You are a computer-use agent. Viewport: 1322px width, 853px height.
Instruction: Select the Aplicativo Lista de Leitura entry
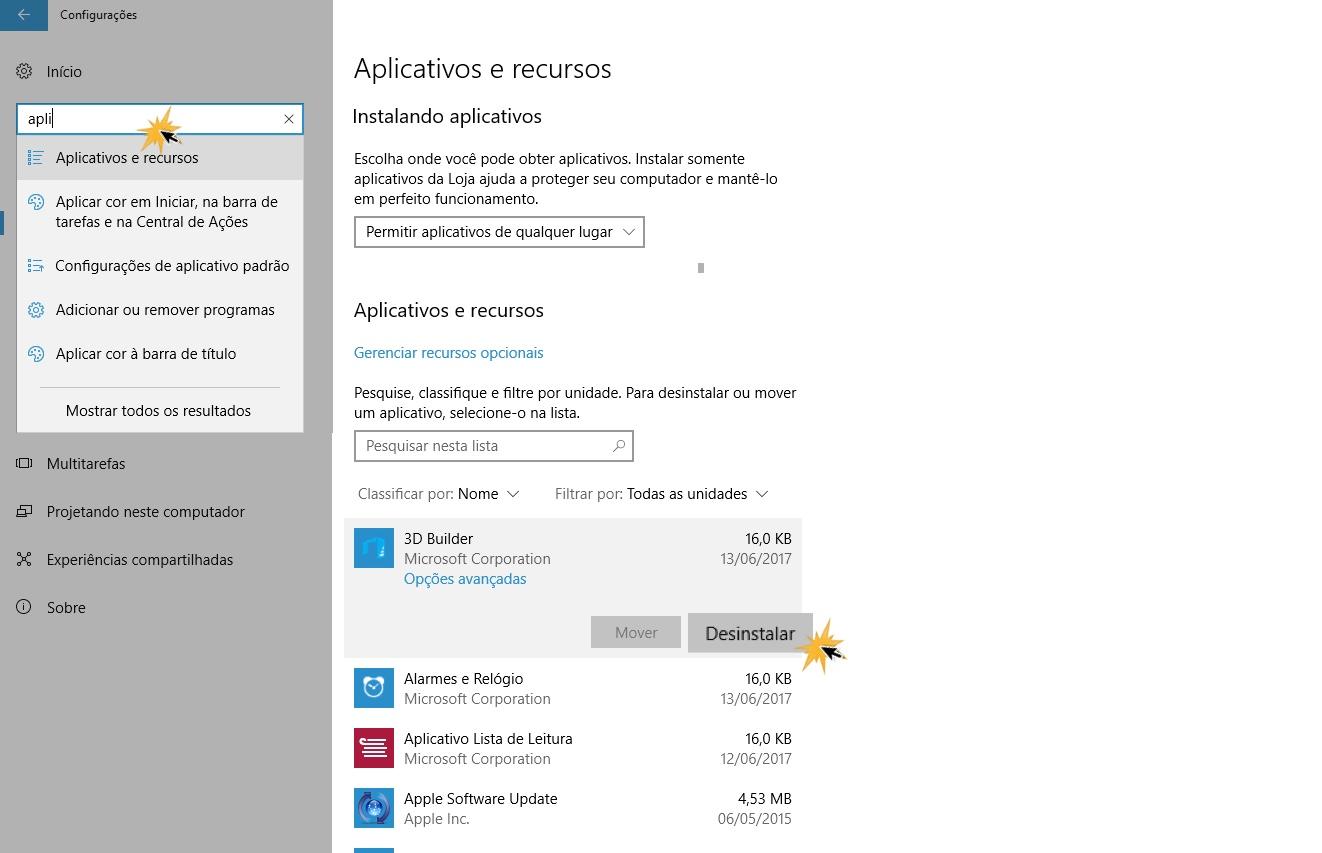(573, 748)
